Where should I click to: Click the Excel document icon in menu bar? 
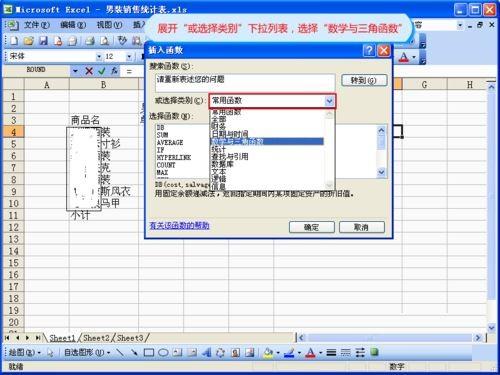coord(12,25)
